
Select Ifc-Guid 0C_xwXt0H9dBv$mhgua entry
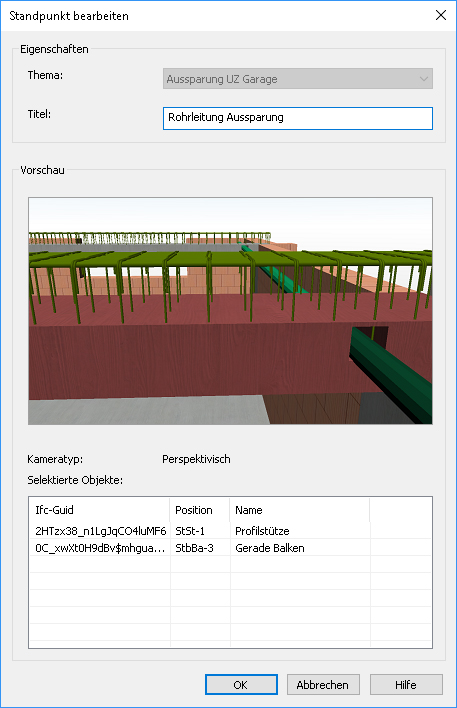tap(100, 548)
